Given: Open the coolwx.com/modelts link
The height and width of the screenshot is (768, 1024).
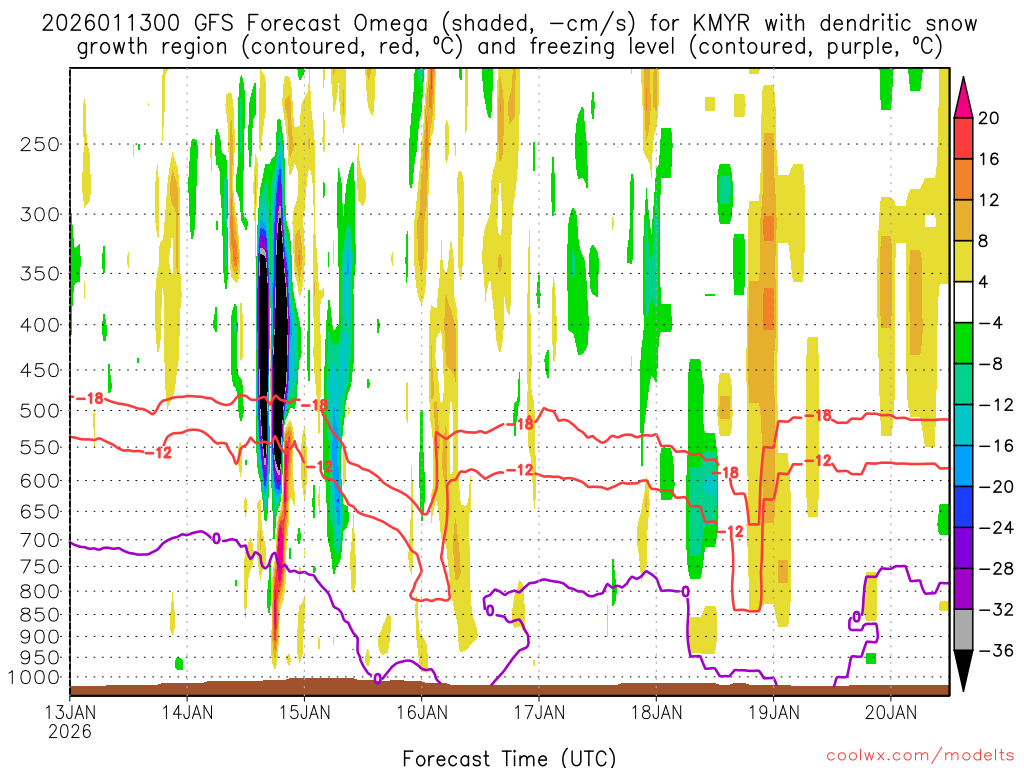Looking at the screenshot, I should click(920, 756).
